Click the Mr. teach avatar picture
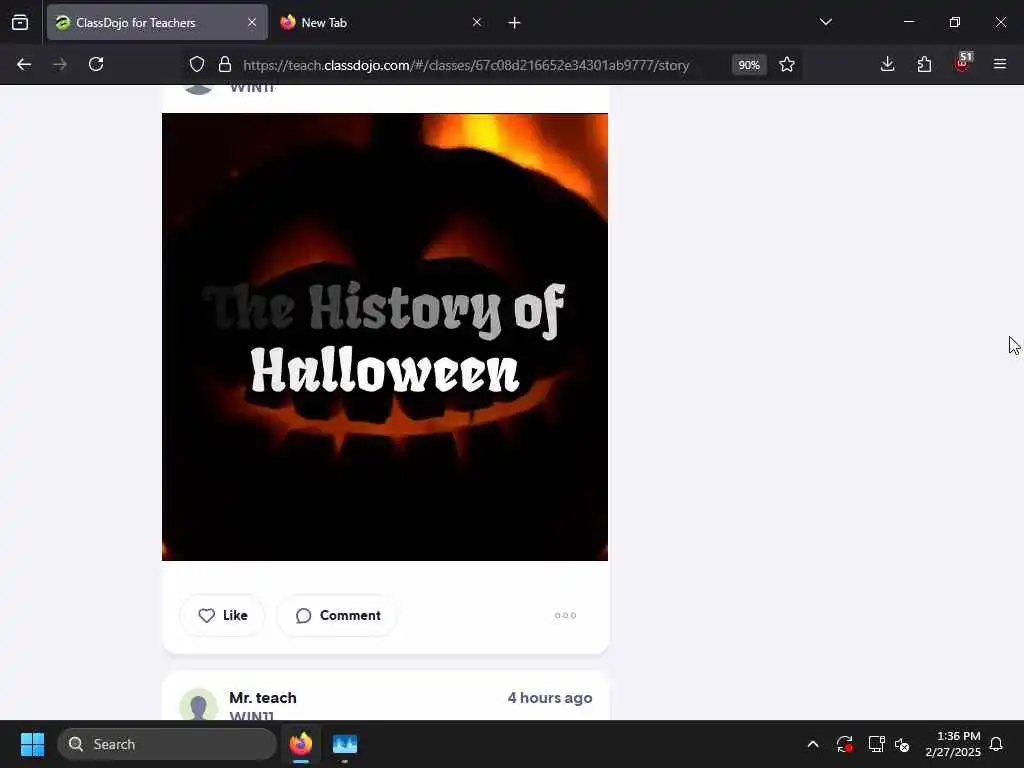 click(198, 704)
